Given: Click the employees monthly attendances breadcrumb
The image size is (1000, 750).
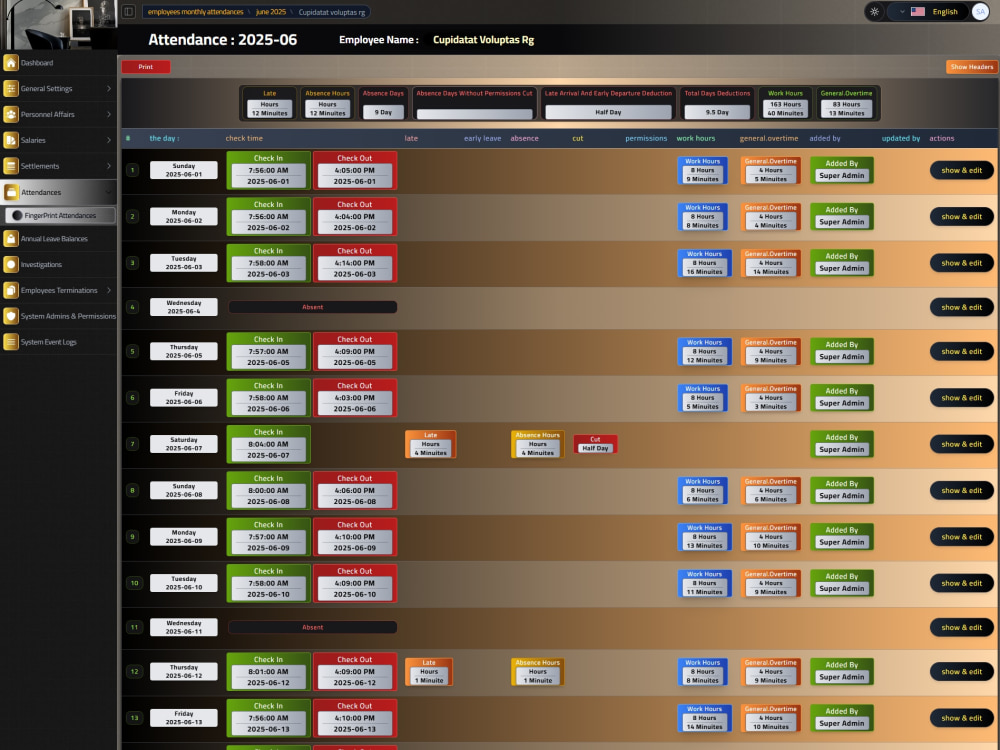Looking at the screenshot, I should tap(195, 12).
